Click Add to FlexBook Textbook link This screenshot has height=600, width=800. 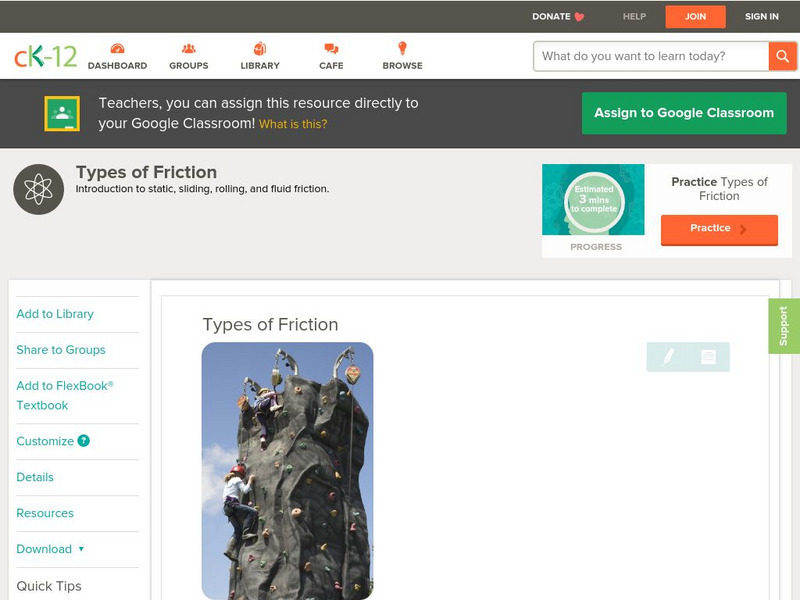point(65,395)
